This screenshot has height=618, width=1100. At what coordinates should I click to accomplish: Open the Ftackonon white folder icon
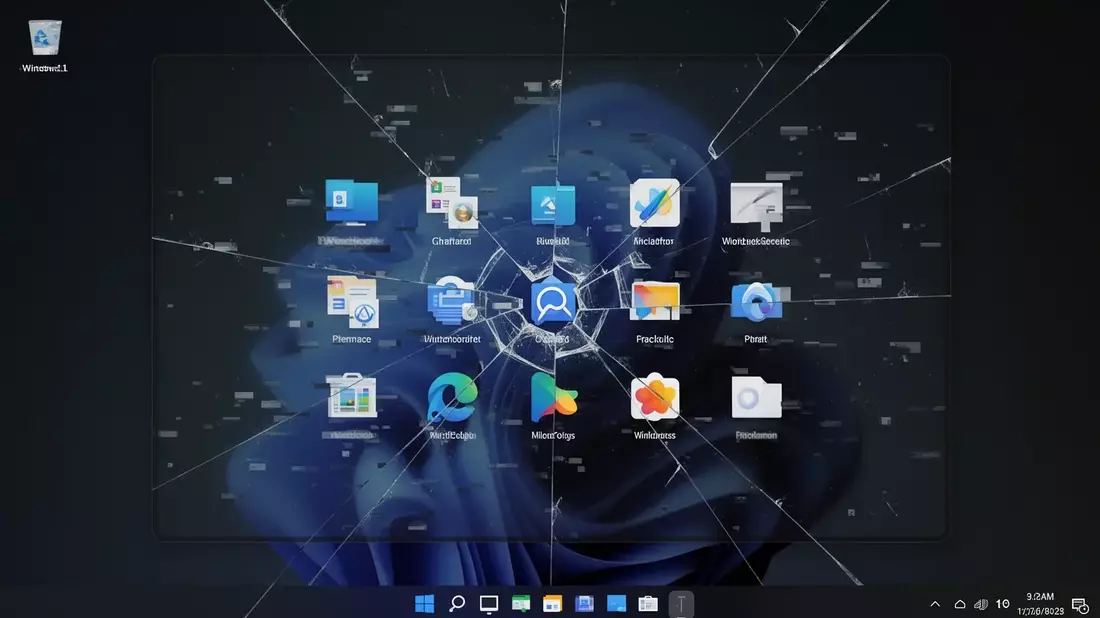(756, 398)
